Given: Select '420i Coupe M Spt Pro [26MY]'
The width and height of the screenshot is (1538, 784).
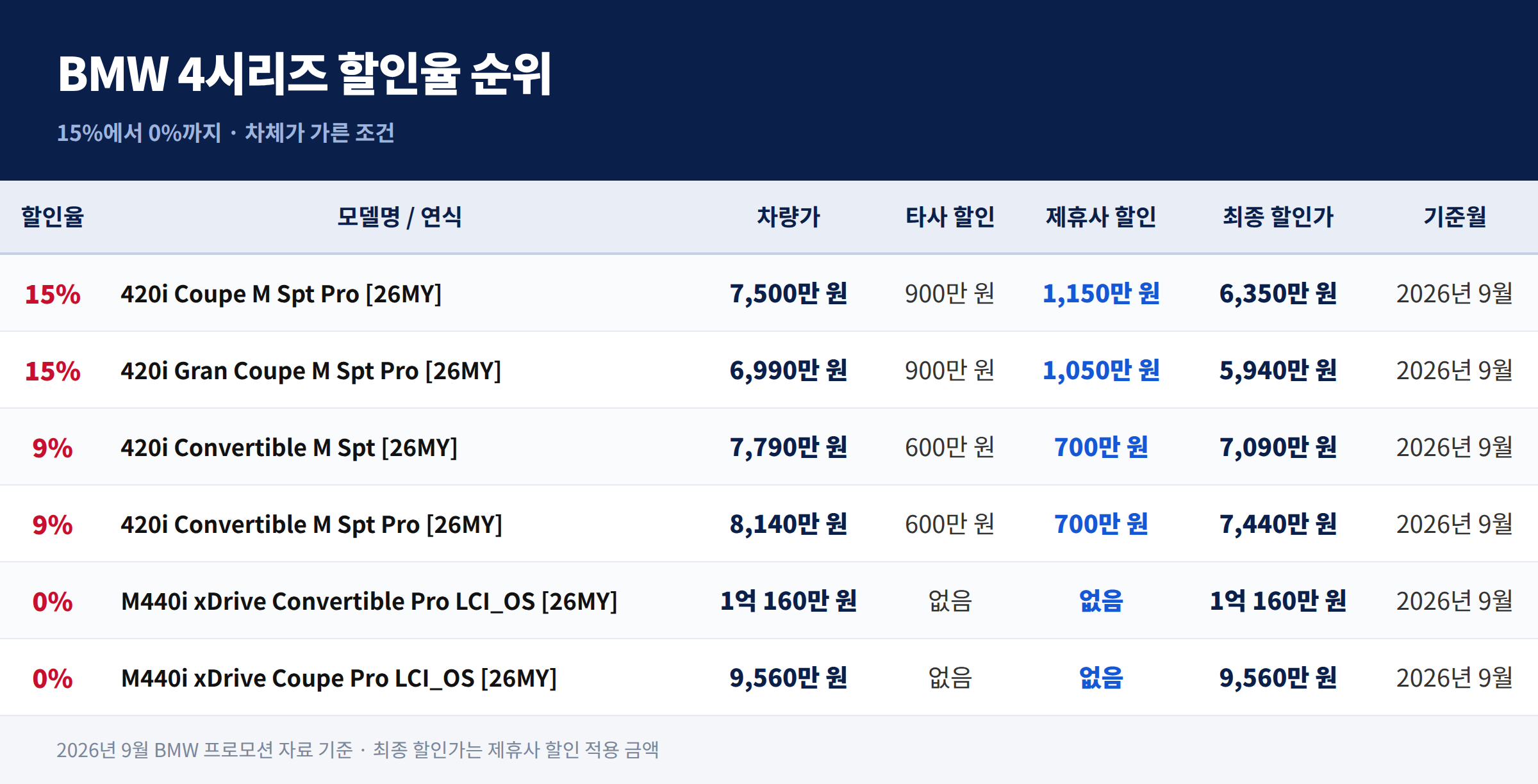Looking at the screenshot, I should click(281, 294).
